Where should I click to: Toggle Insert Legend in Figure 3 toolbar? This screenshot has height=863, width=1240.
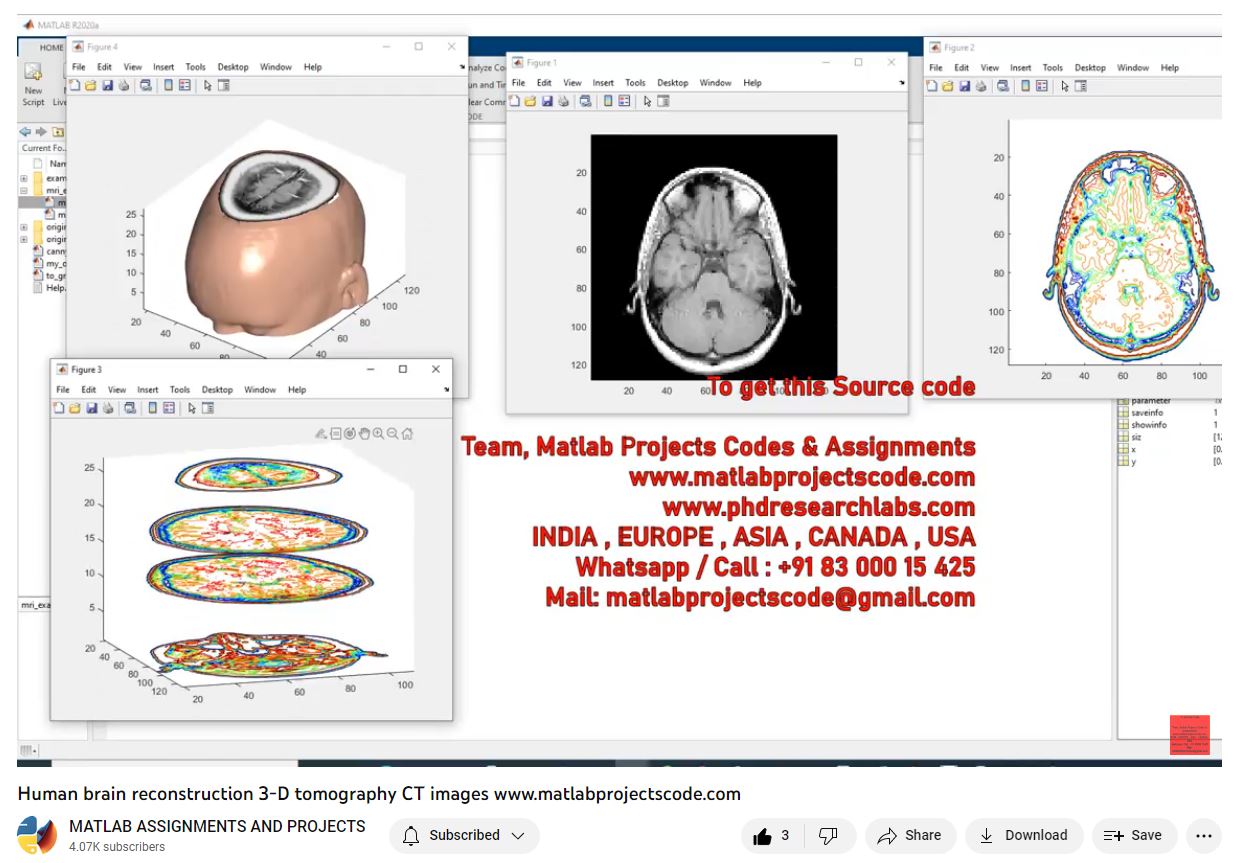point(168,408)
